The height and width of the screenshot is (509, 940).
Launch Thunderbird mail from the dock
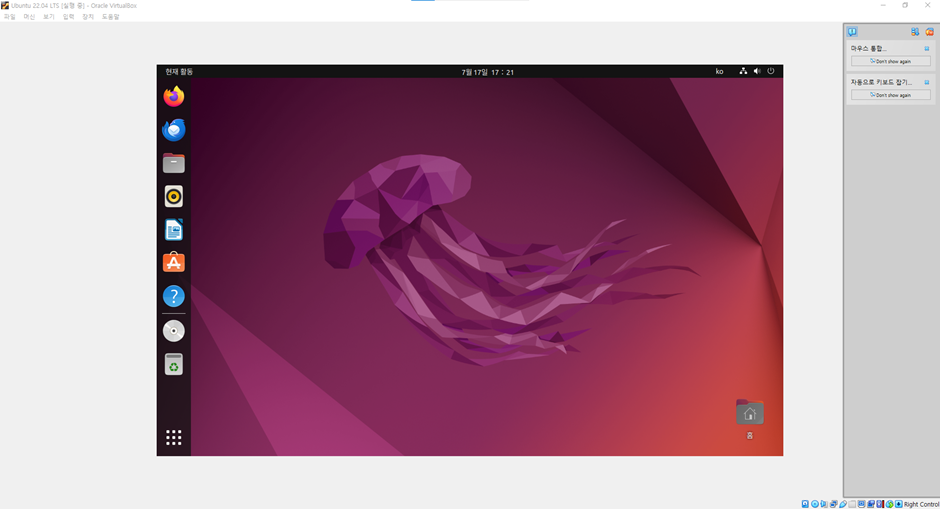click(x=174, y=129)
